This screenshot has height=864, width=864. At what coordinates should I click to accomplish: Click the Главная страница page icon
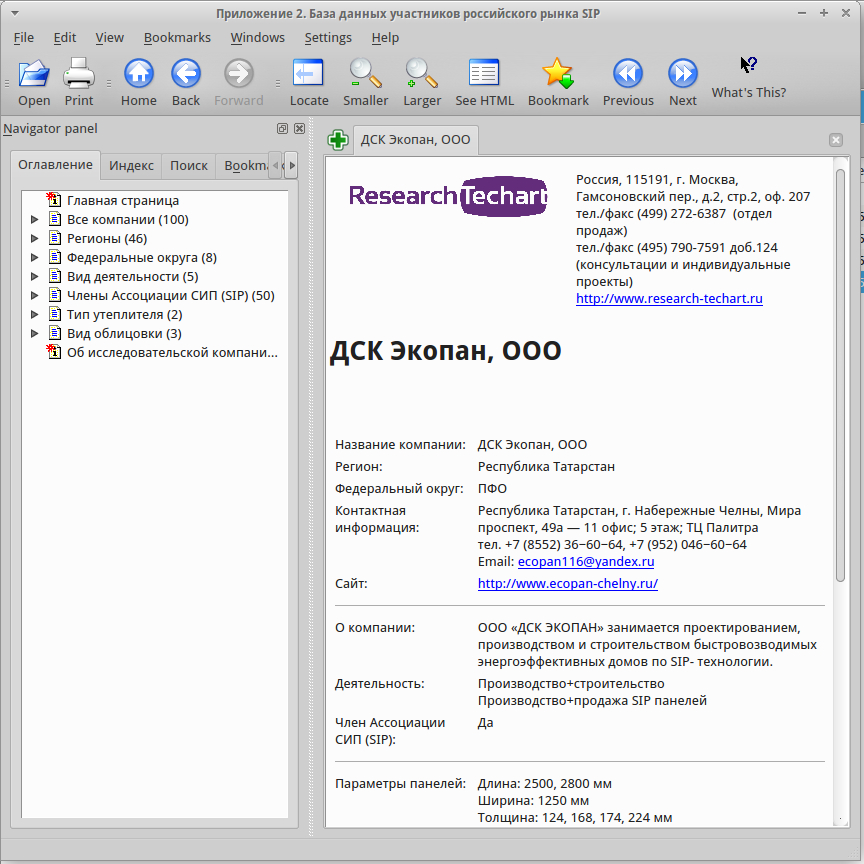coord(54,200)
